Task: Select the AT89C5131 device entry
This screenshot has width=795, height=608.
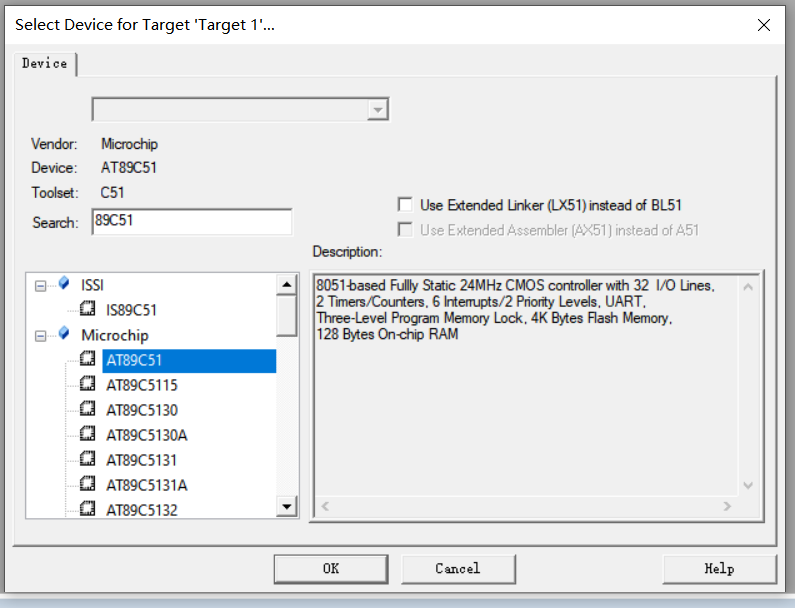Action: (x=141, y=460)
